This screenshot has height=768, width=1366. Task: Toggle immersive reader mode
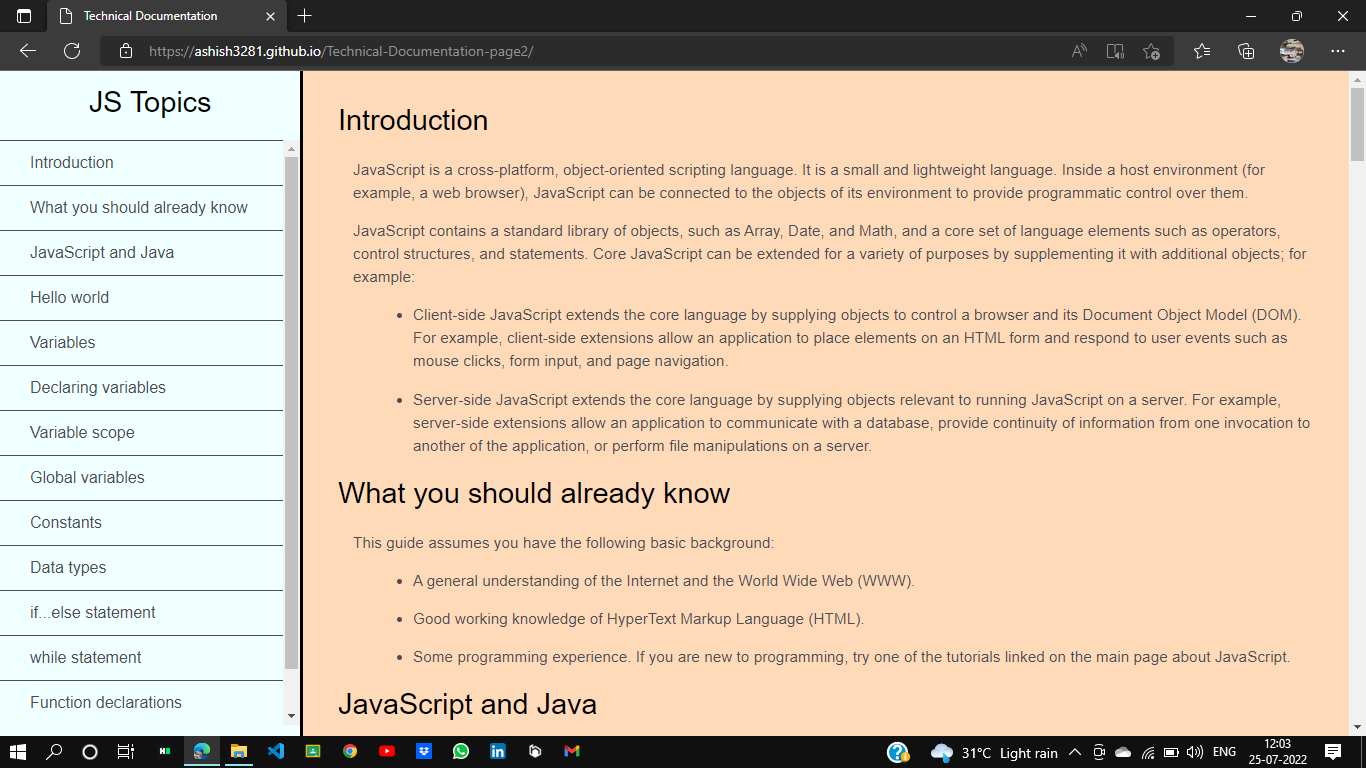(x=1114, y=50)
